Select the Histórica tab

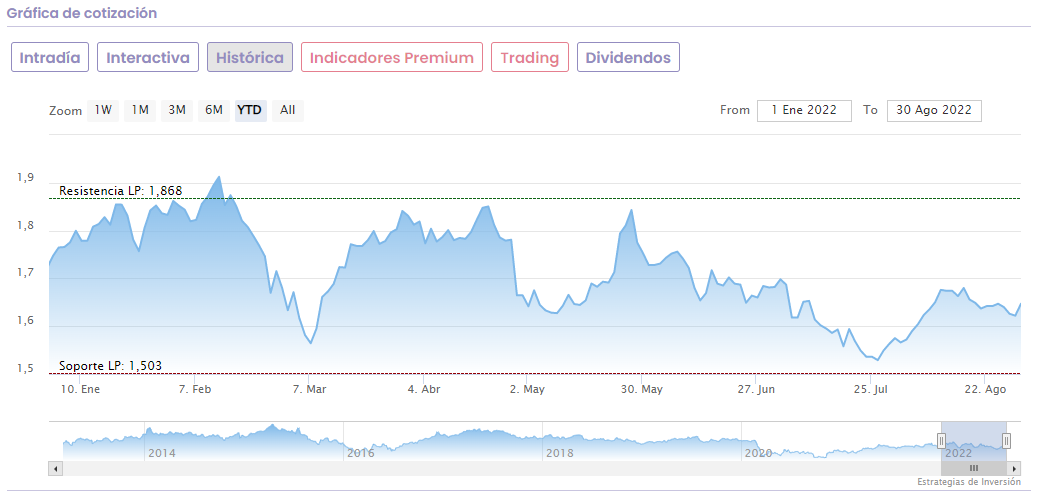tap(250, 58)
